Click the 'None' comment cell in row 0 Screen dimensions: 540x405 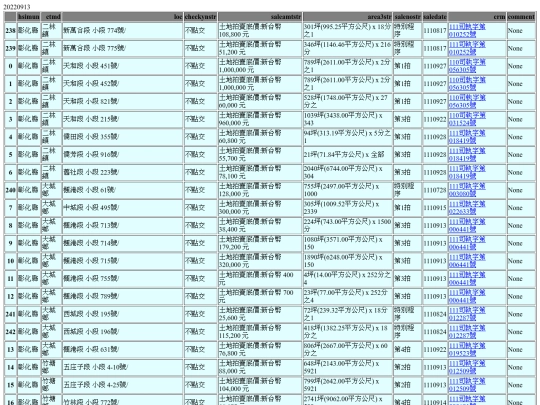(521, 66)
